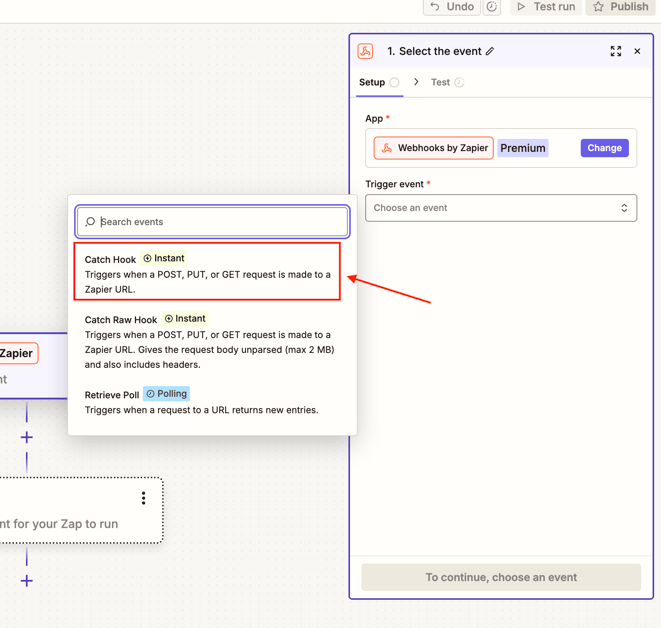The image size is (661, 628).
Task: Rename step with the pencil edit icon
Action: coord(489,51)
